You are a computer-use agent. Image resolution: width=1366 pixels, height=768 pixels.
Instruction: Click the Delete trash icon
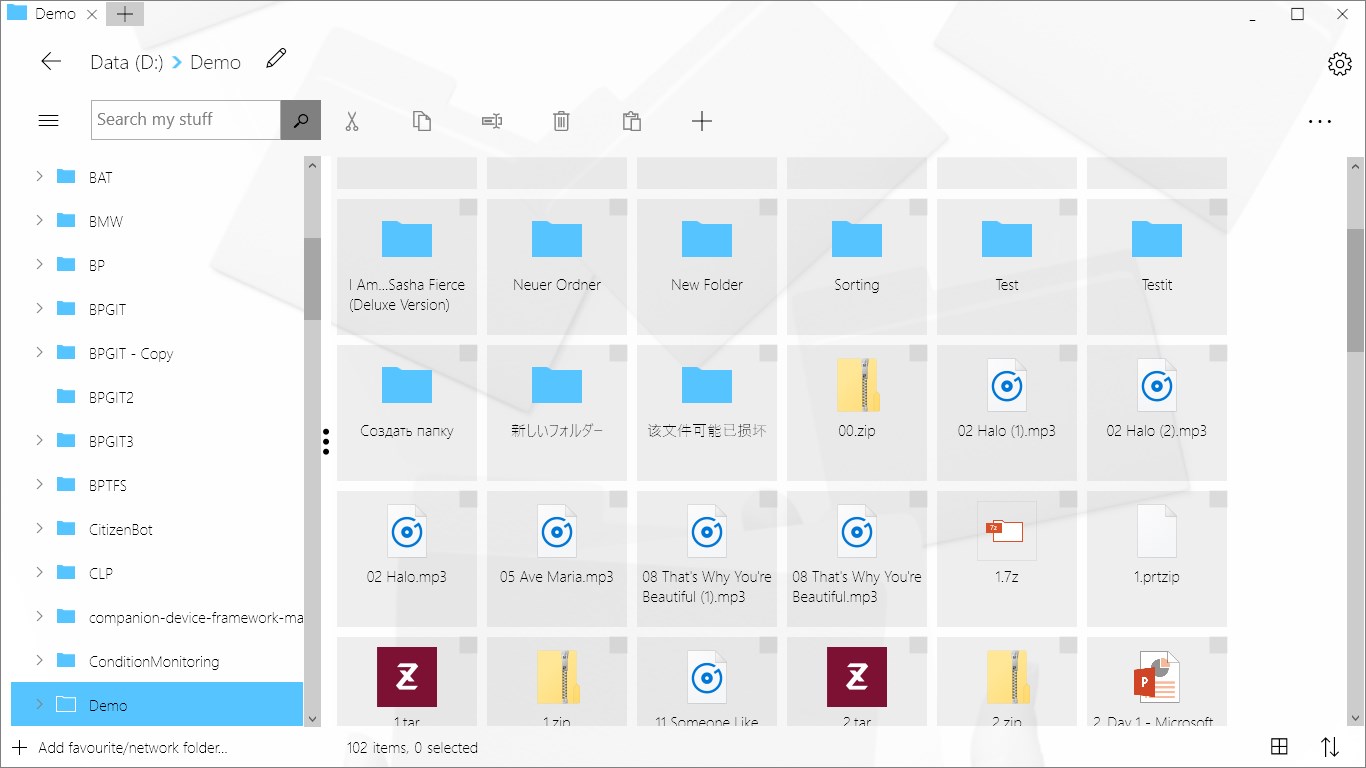[x=561, y=120]
